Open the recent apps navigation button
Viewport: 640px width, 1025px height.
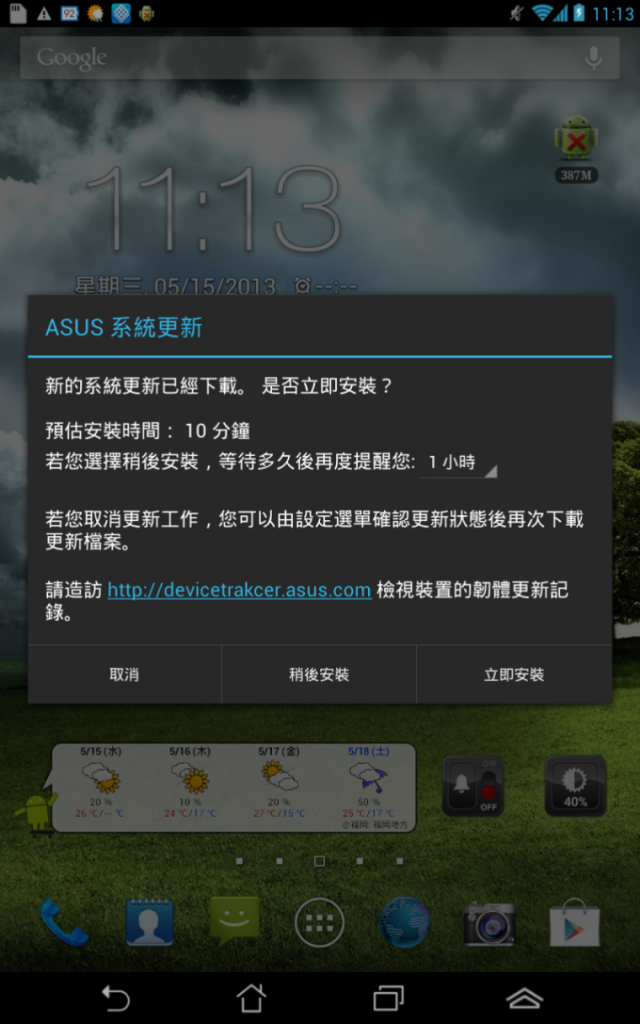(388, 998)
